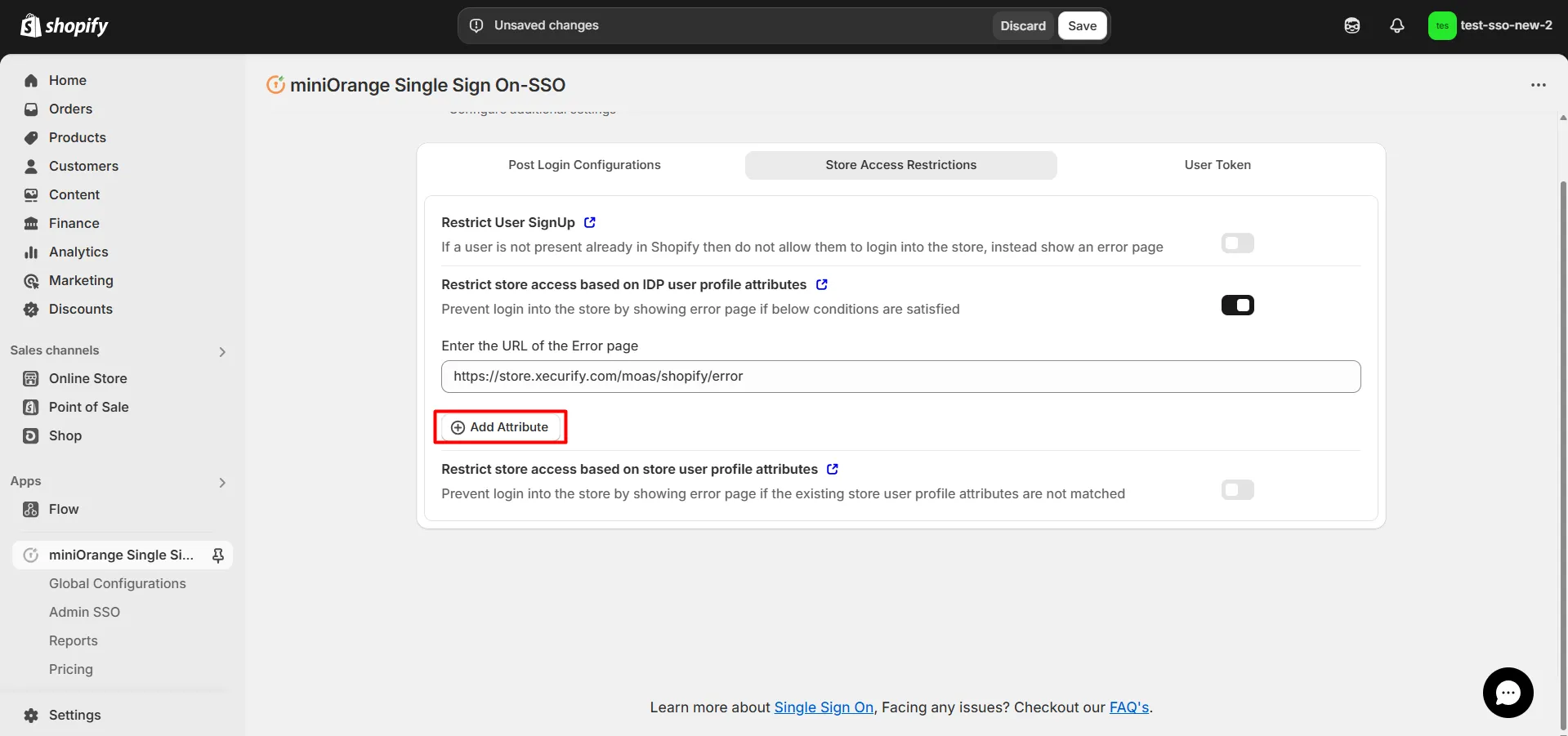Open the Sidekick assistant icon
This screenshot has width=1568, height=736.
click(x=1352, y=25)
